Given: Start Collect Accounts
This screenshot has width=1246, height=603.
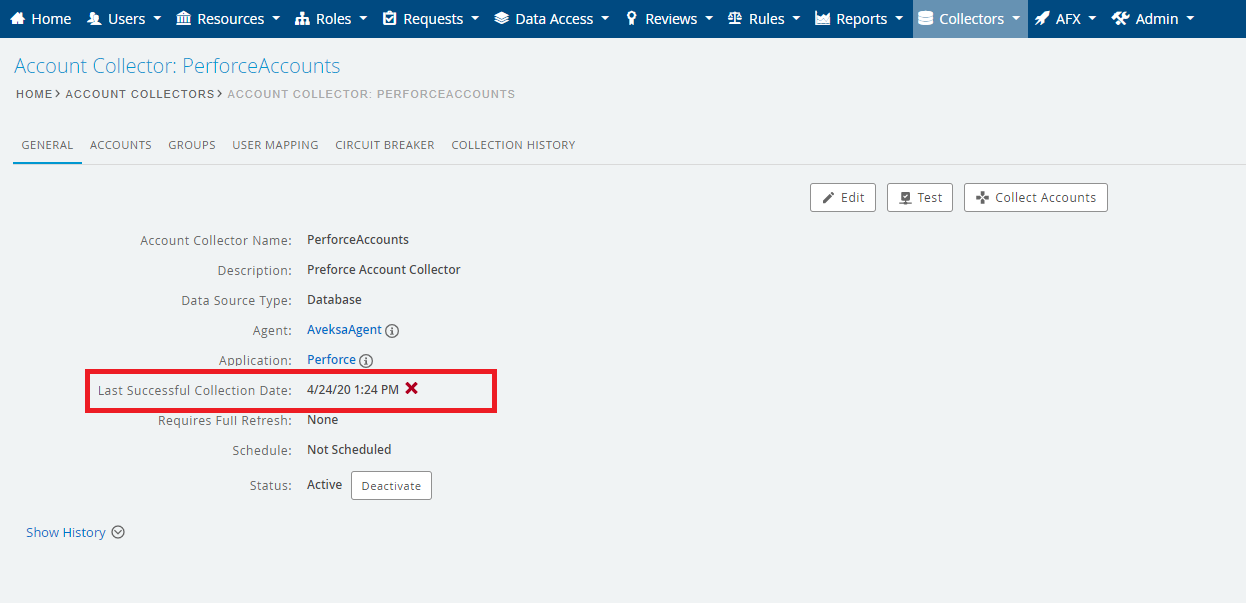Looking at the screenshot, I should click(x=1035, y=198).
